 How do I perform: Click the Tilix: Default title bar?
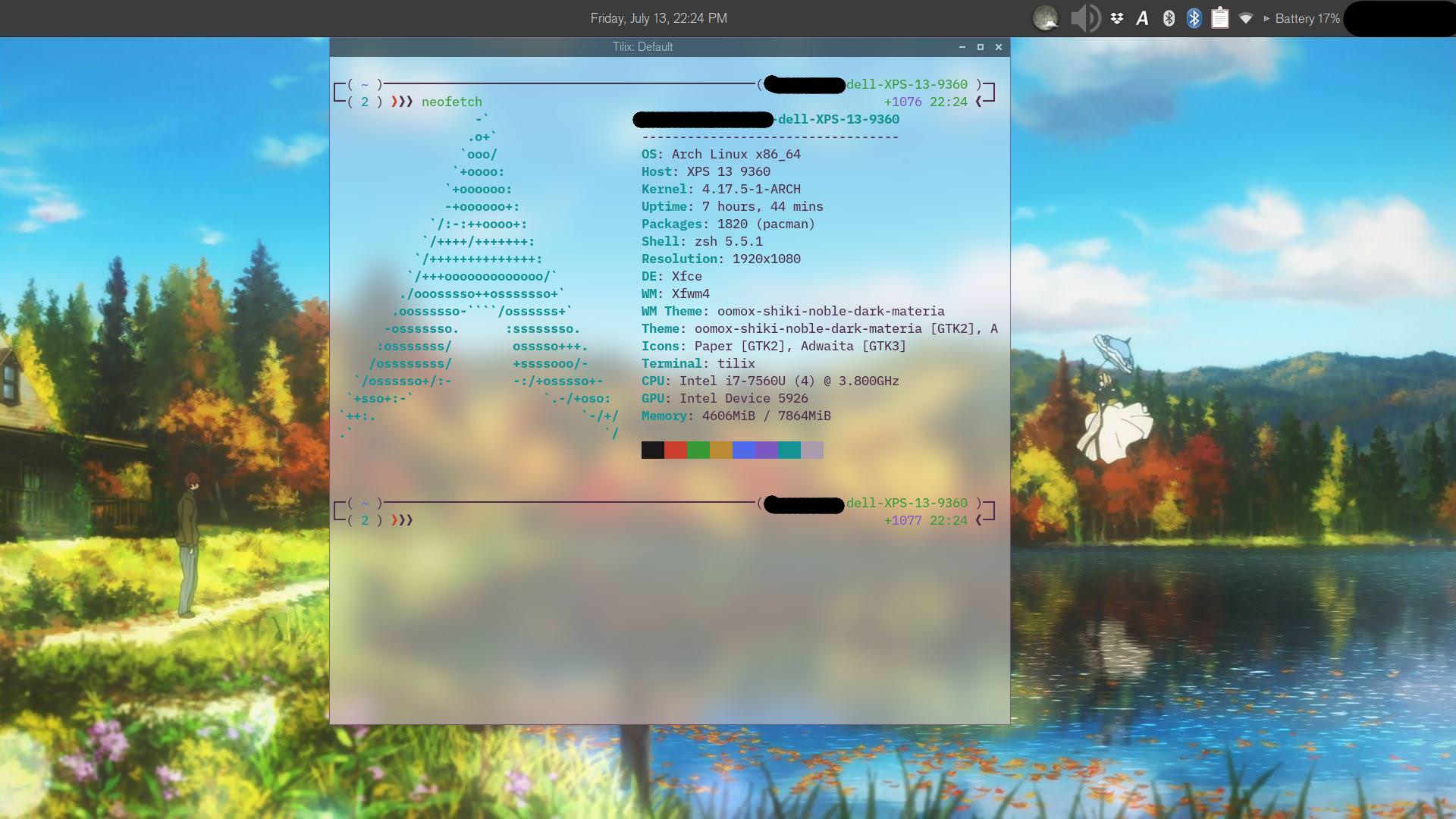point(642,47)
